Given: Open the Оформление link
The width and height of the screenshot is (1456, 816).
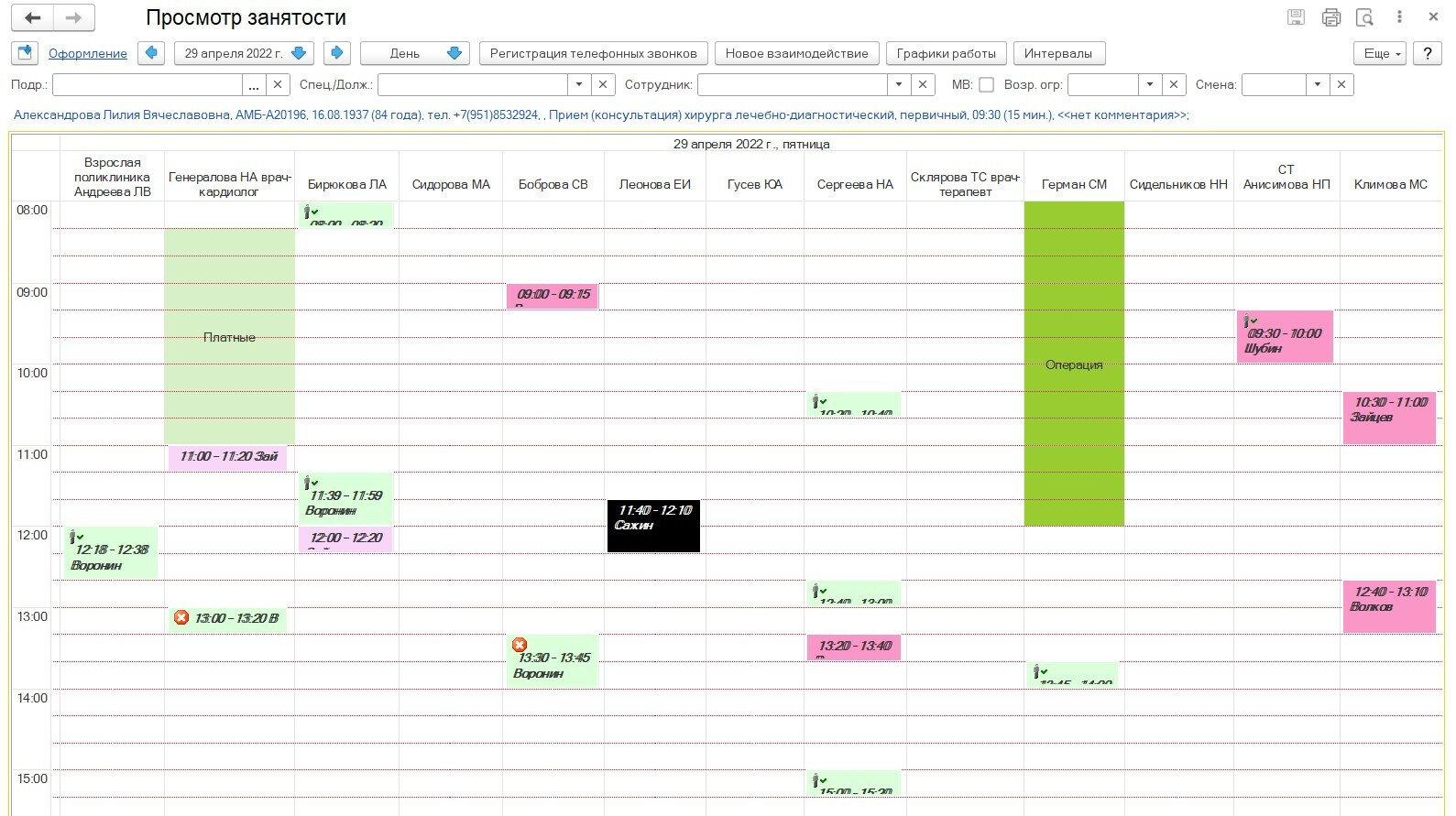Looking at the screenshot, I should click(88, 53).
